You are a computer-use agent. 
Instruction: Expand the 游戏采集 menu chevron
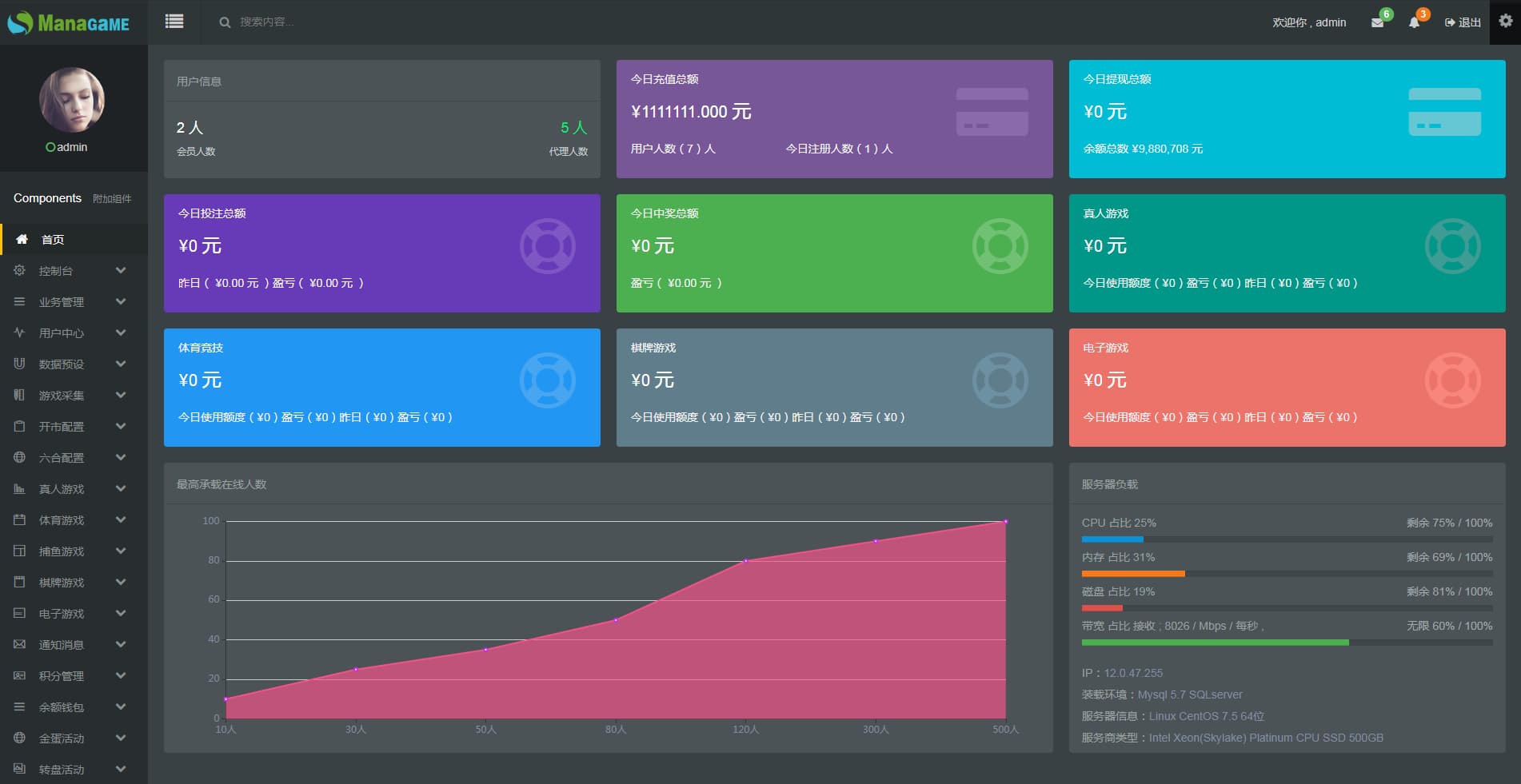pyautogui.click(x=121, y=396)
